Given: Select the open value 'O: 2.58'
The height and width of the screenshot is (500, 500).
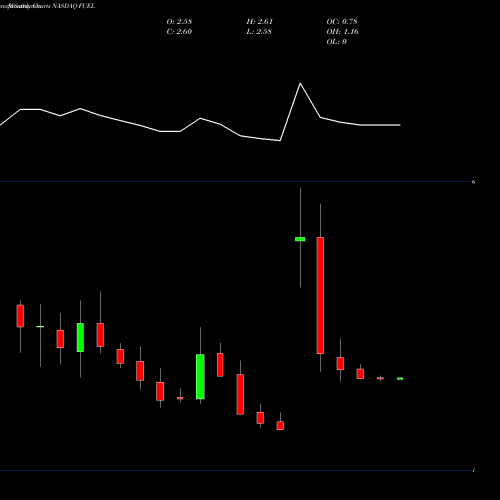Looking at the screenshot, I should pyautogui.click(x=179, y=21).
